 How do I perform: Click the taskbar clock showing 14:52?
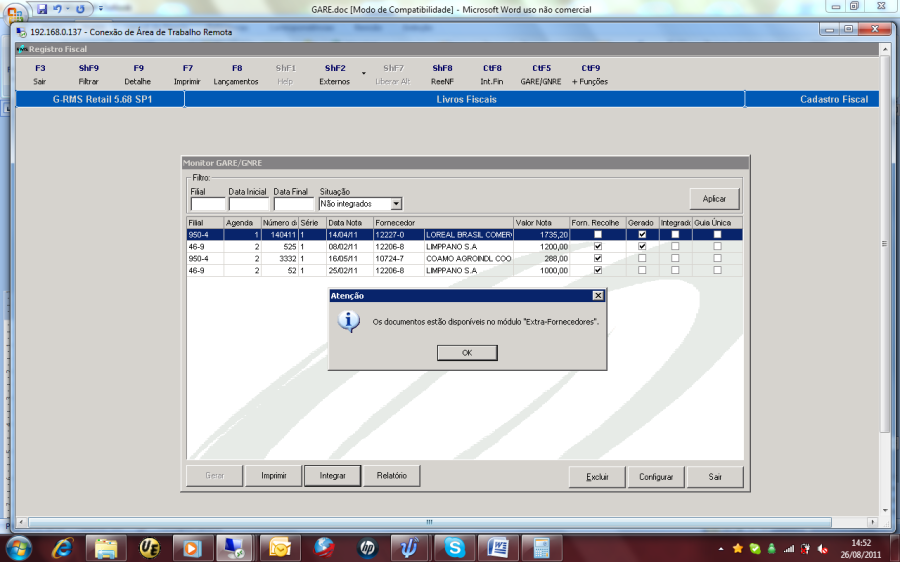(860, 543)
